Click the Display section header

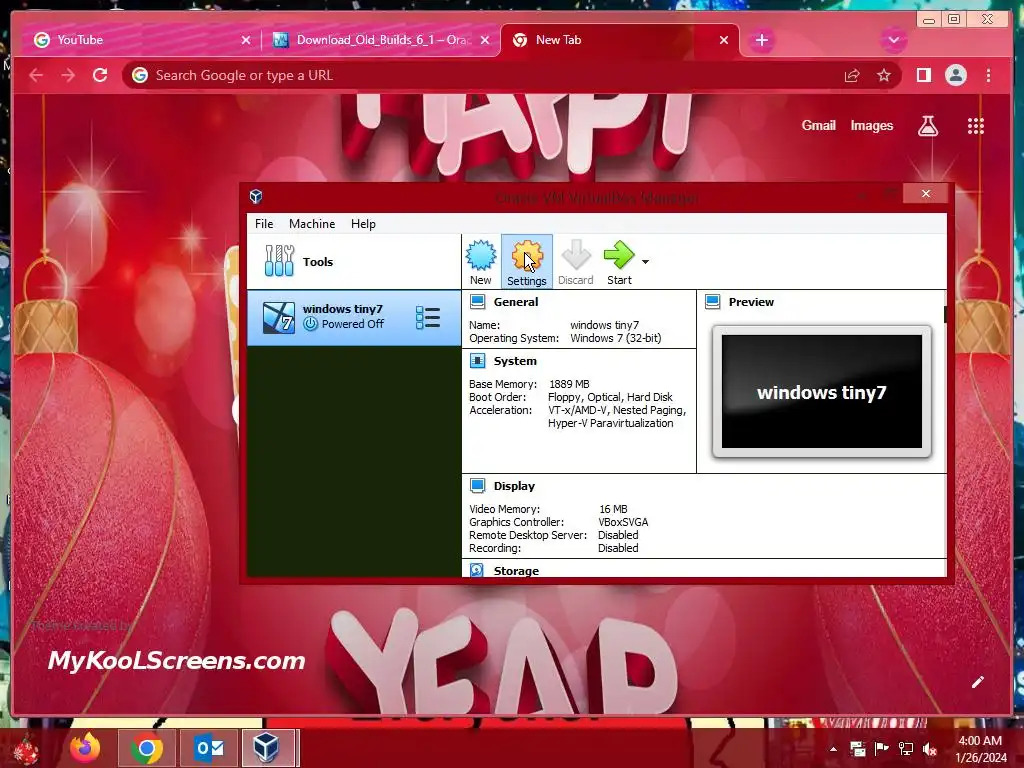tap(514, 486)
